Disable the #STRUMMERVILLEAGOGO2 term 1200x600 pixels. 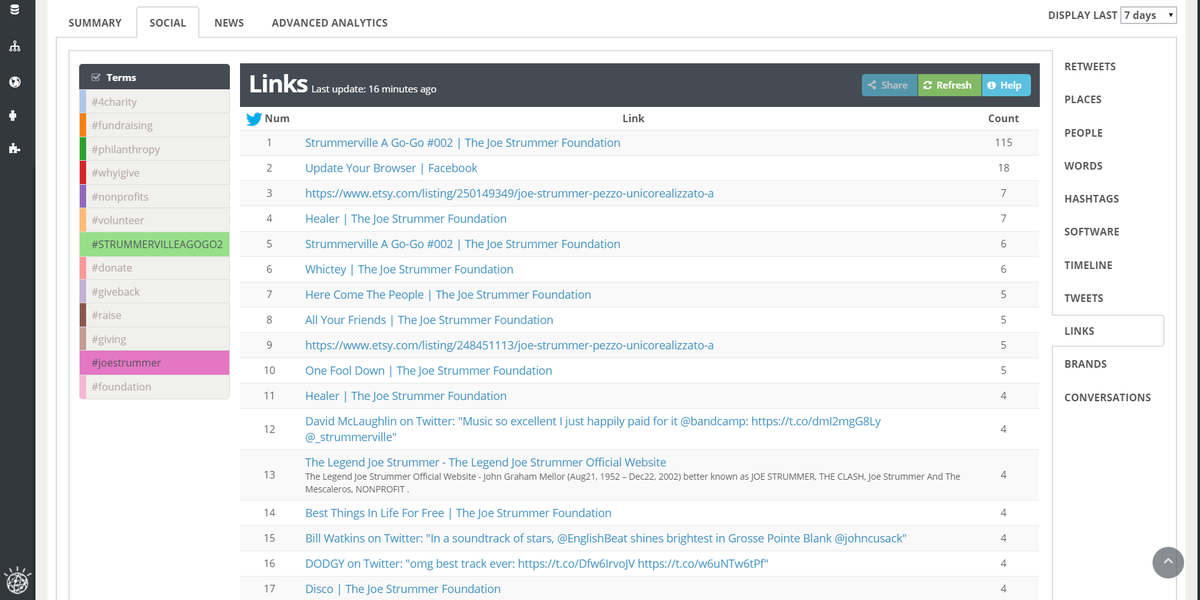pyautogui.click(x=155, y=244)
